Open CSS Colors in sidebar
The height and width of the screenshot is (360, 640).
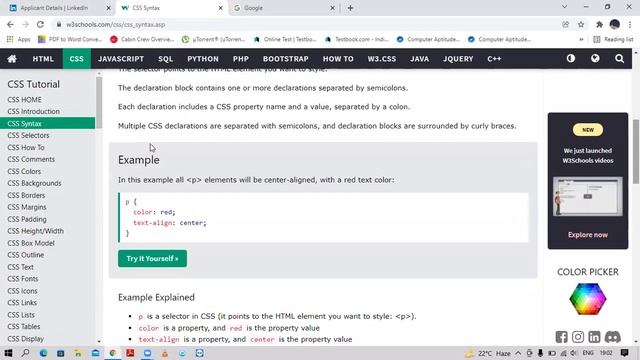click(47, 171)
